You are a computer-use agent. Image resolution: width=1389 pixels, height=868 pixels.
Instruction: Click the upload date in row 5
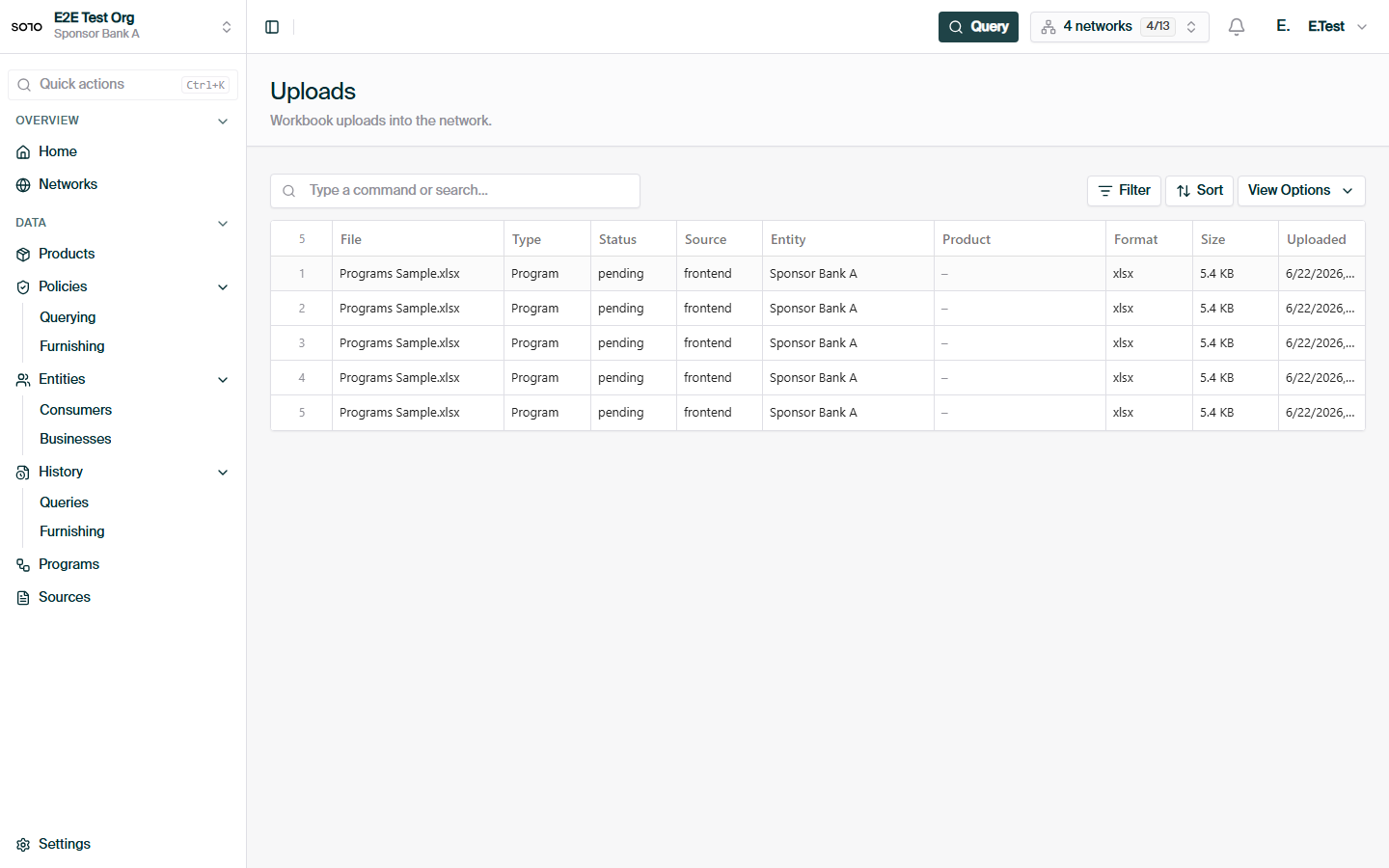point(1320,413)
